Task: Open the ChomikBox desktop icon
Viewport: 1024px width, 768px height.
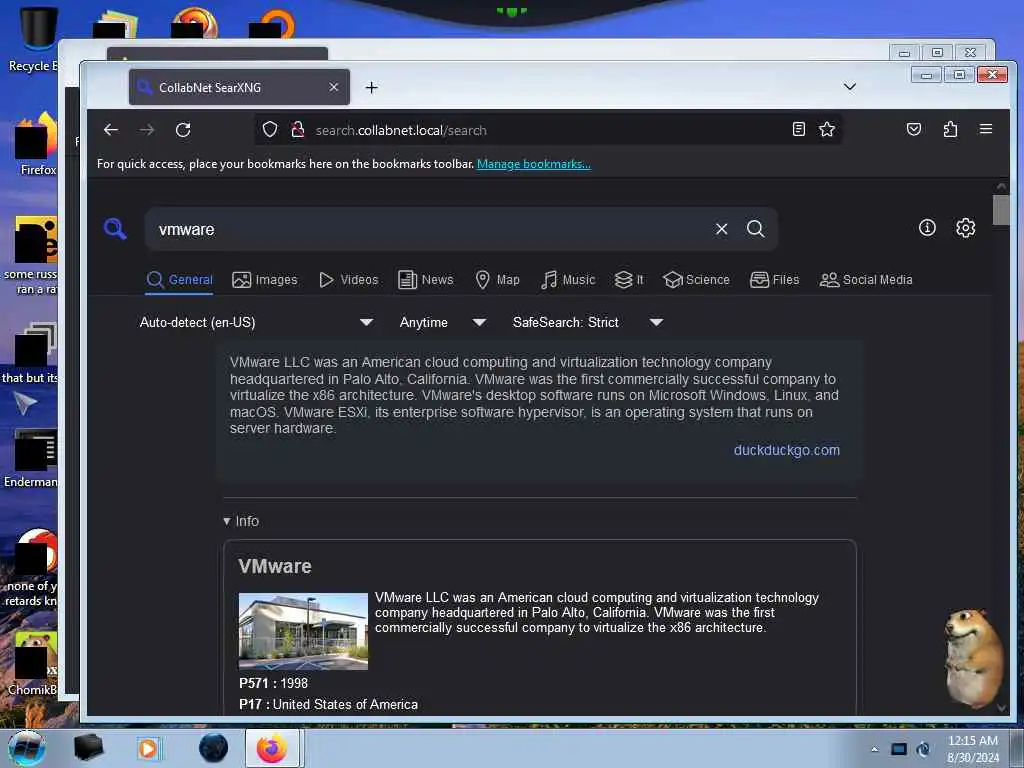Action: click(33, 663)
